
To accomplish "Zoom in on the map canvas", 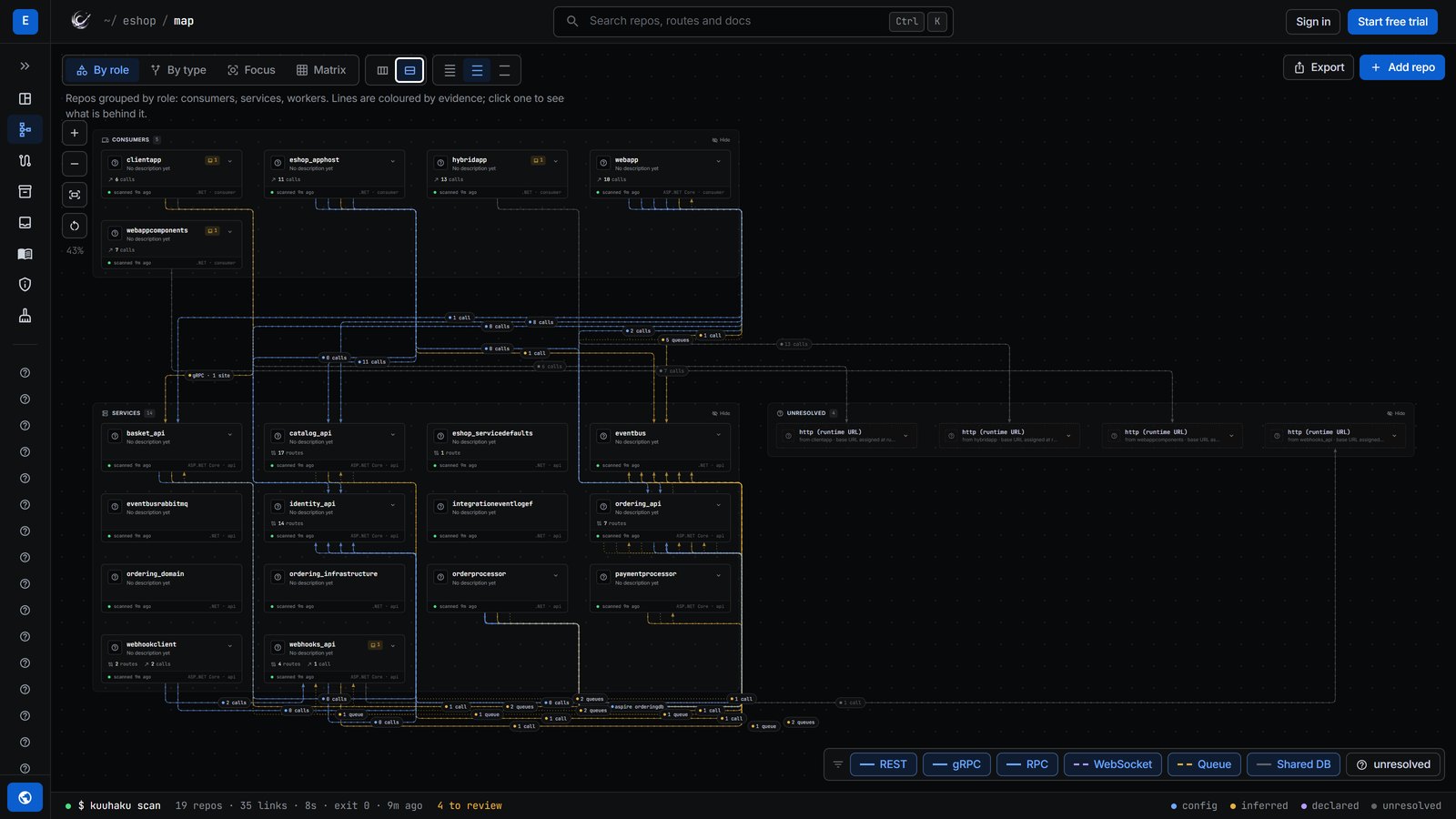I will coord(75,133).
